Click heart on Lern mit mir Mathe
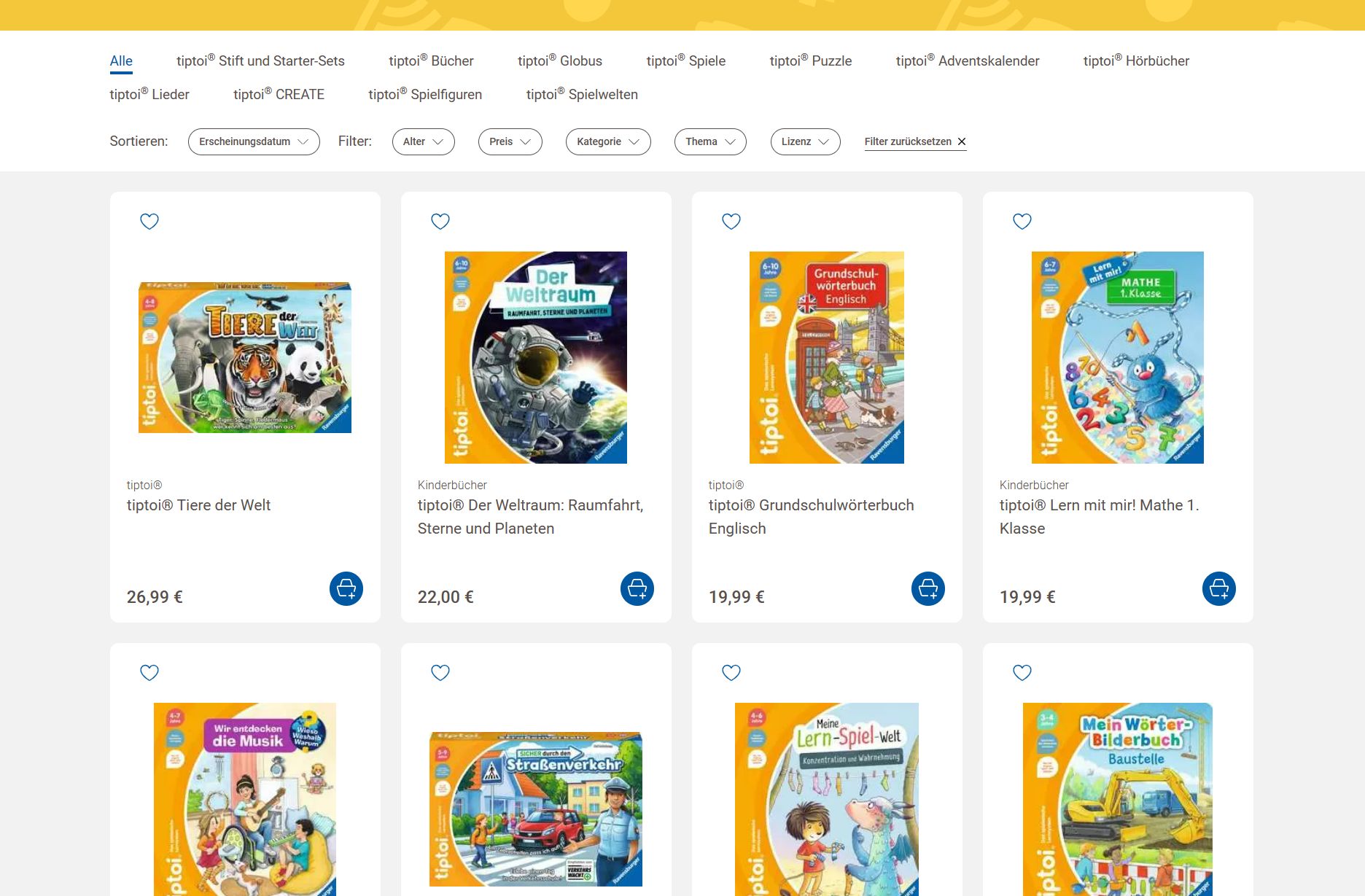Screen dimensions: 1365x896 pyautogui.click(x=1022, y=221)
